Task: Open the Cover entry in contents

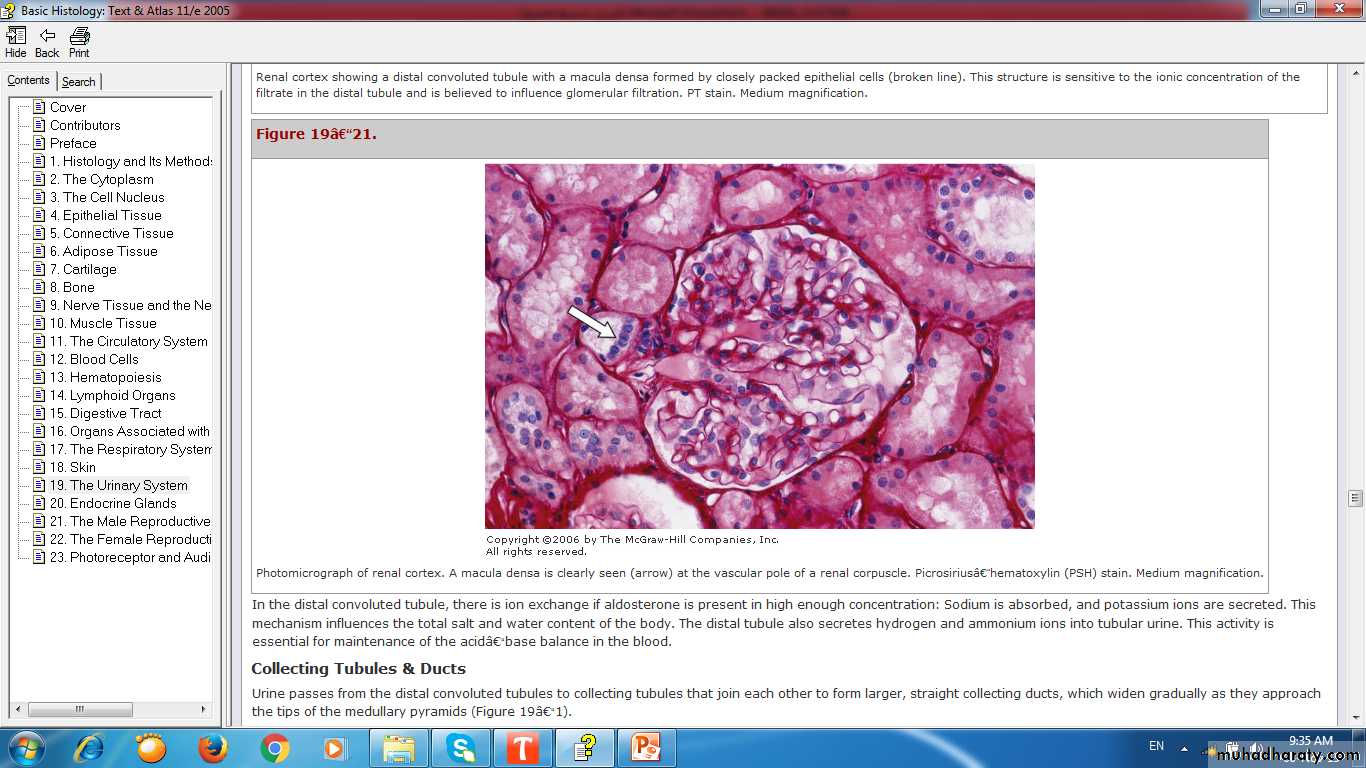Action: [68, 107]
